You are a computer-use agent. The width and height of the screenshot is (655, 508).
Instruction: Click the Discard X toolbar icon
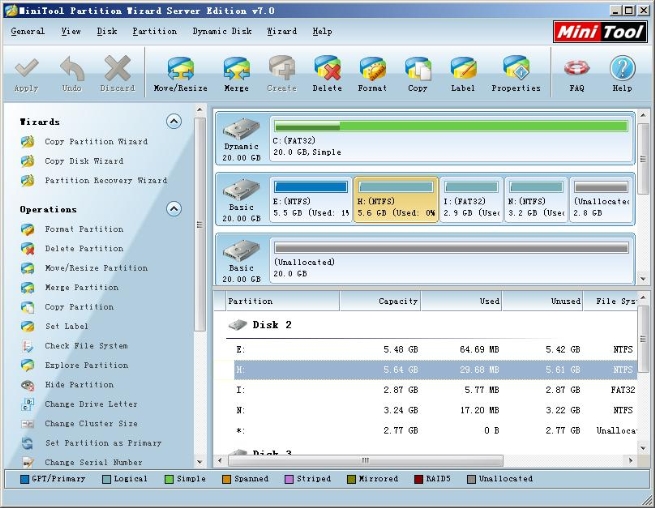(117, 69)
